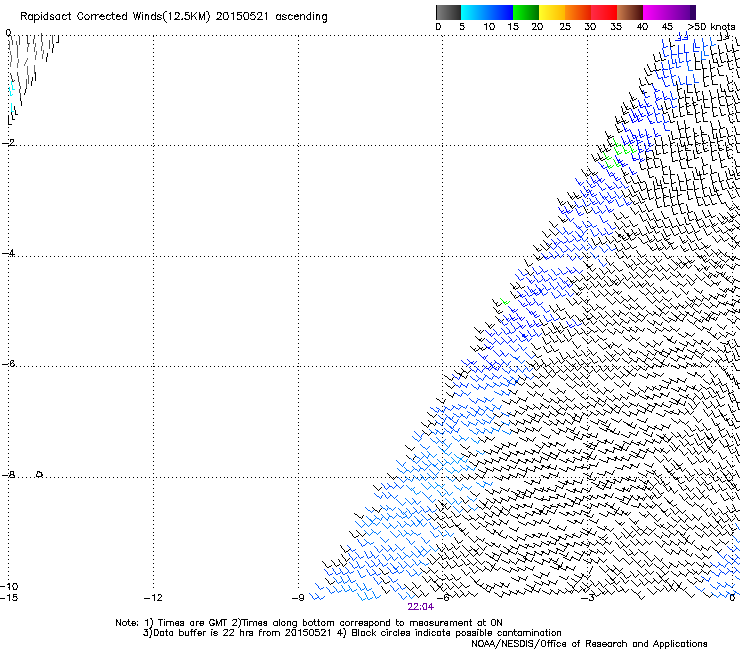
Task: Click the purple '22:04' time label
Action: 420,607
